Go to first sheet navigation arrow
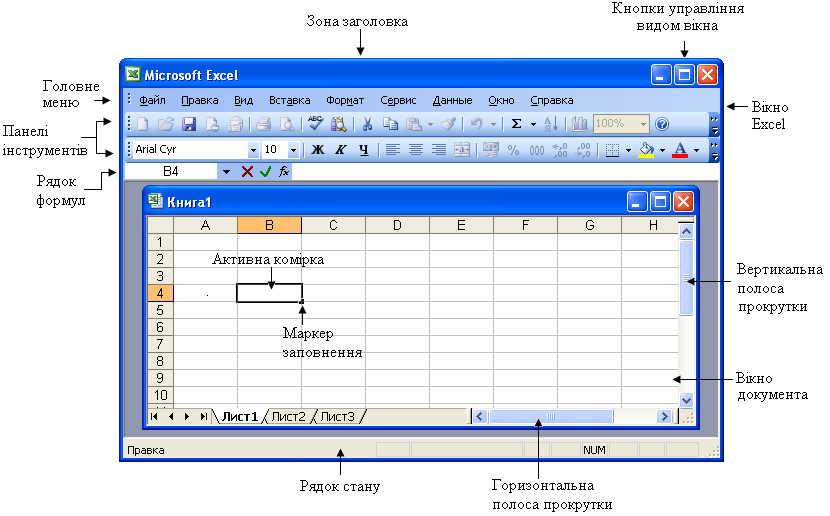The width and height of the screenshot is (830, 516). click(154, 417)
